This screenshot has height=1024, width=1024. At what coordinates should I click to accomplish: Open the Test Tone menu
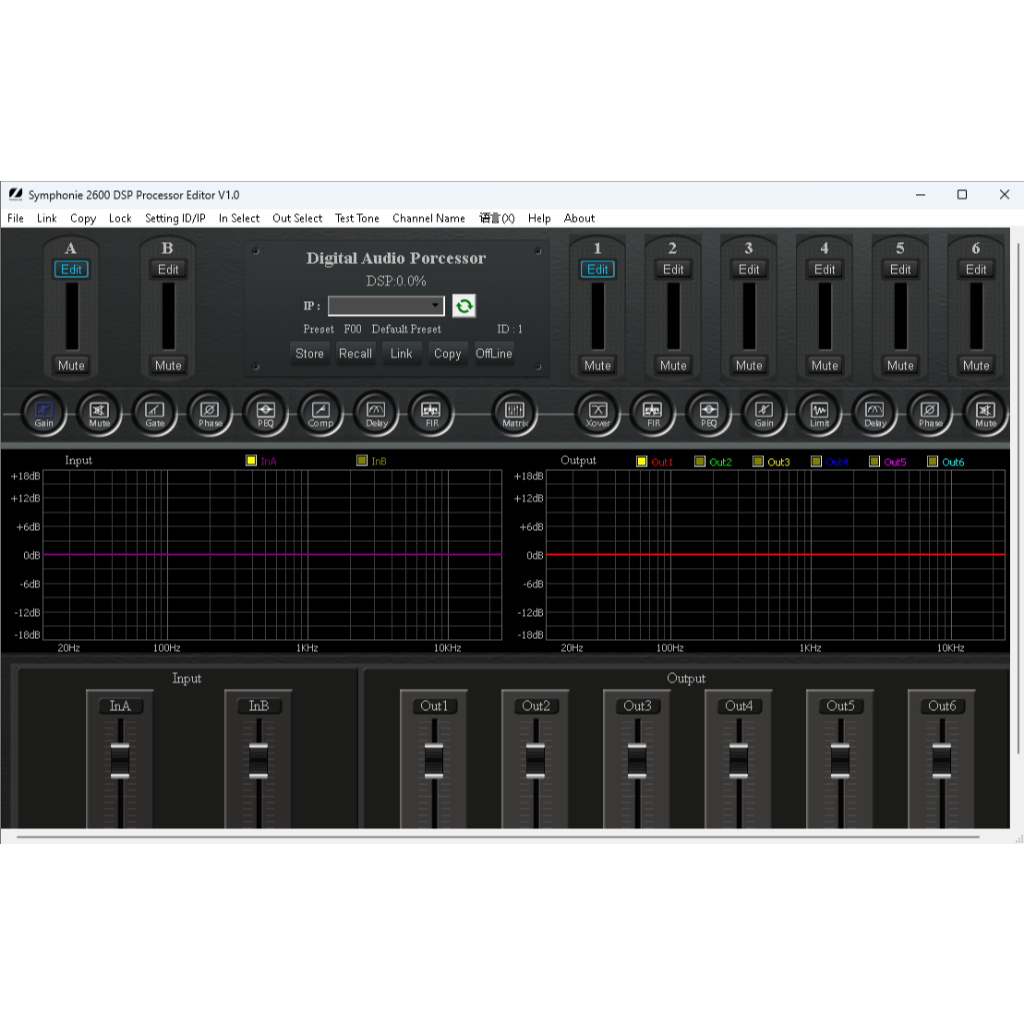pyautogui.click(x=357, y=218)
